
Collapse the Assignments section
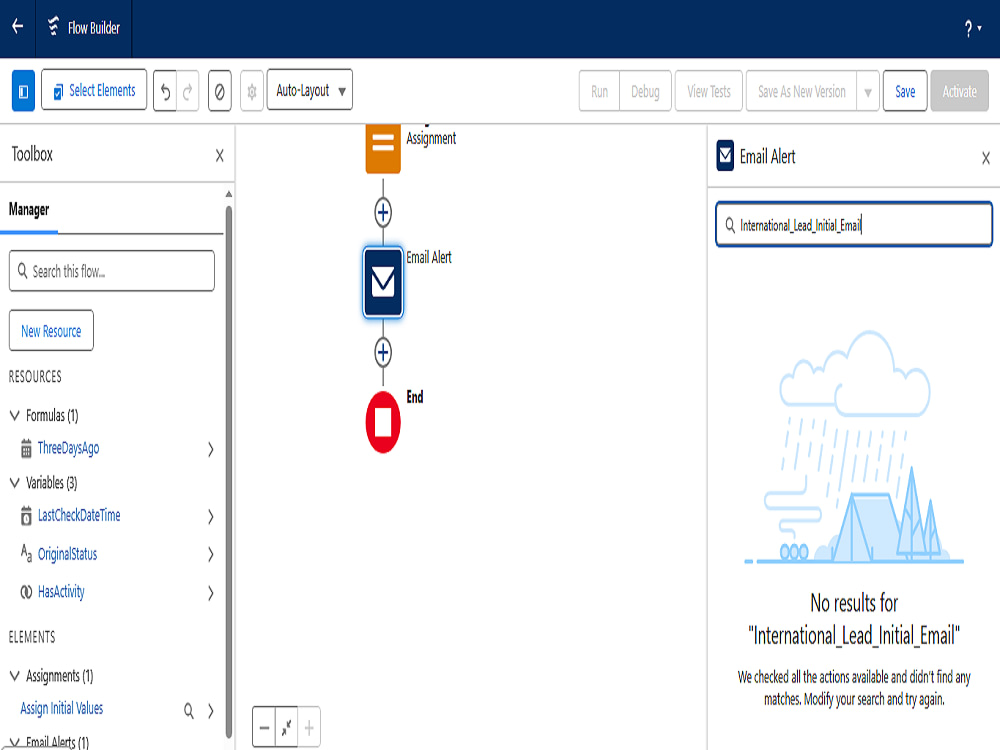click(15, 675)
